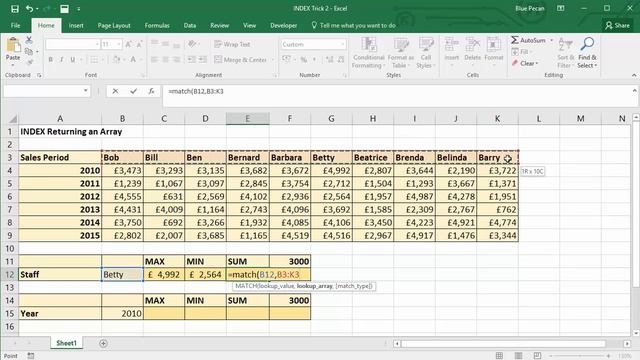Click the Format Painter brush icon
Image resolution: width=640 pixels, height=360 pixels.
29,62
